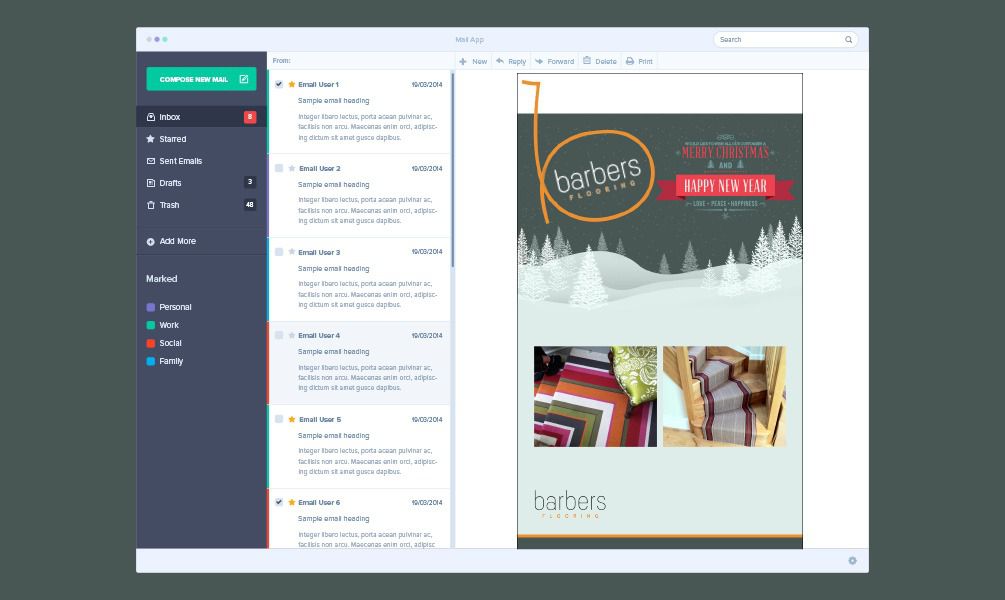Viewport: 1005px width, 600px height.
Task: Open Email User 1 sender name
Action: tap(318, 84)
